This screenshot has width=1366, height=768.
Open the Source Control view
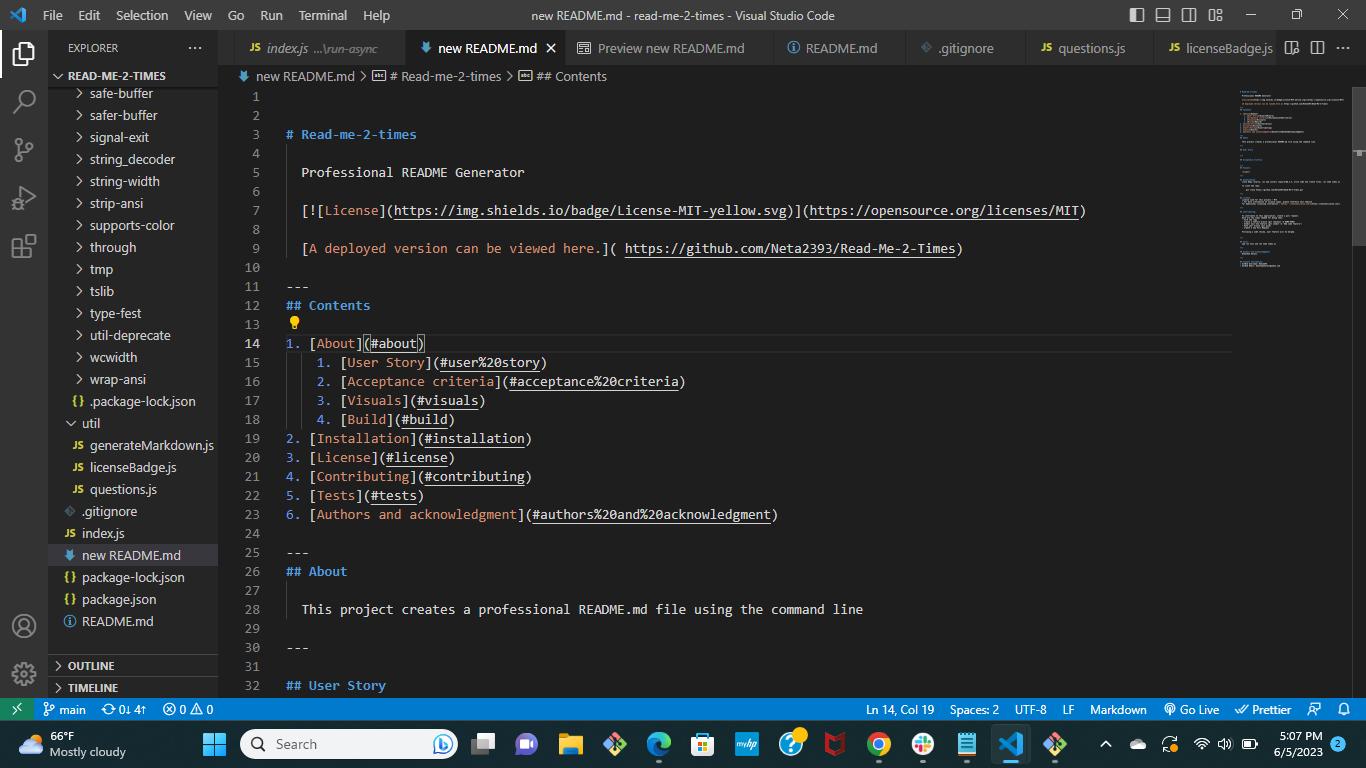[24, 150]
